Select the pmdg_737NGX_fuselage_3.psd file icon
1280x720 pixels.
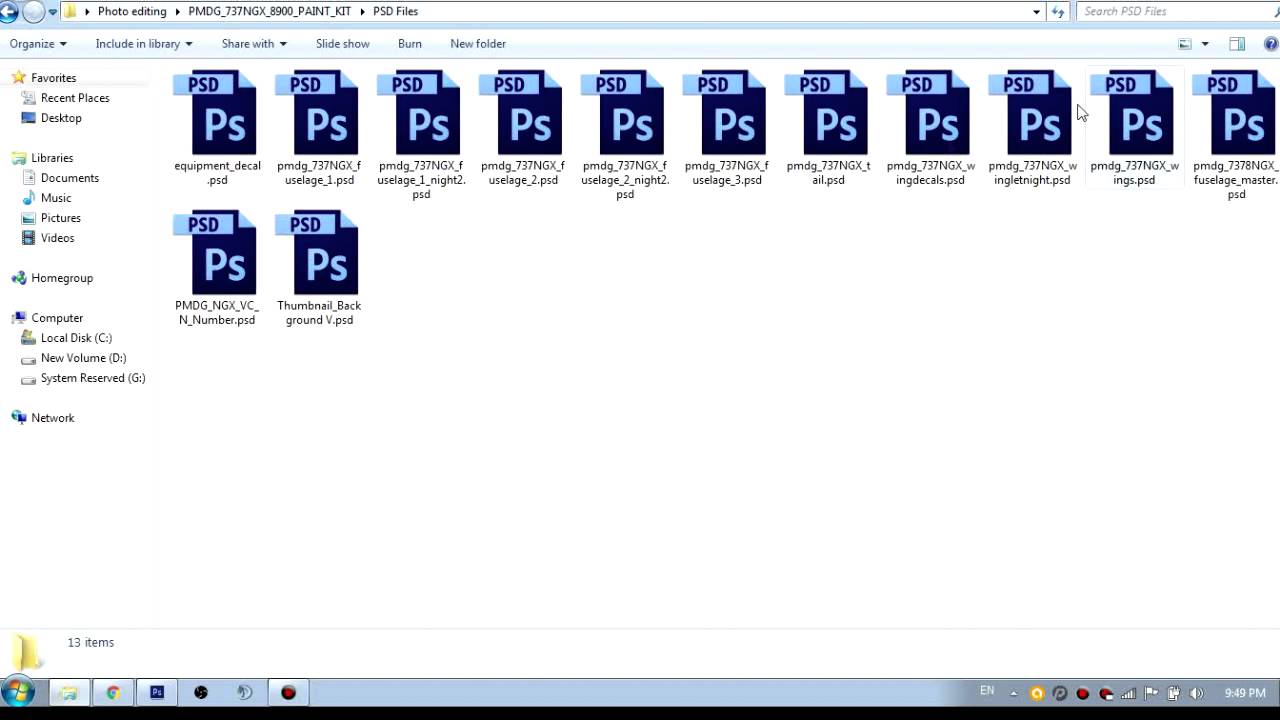coord(727,113)
